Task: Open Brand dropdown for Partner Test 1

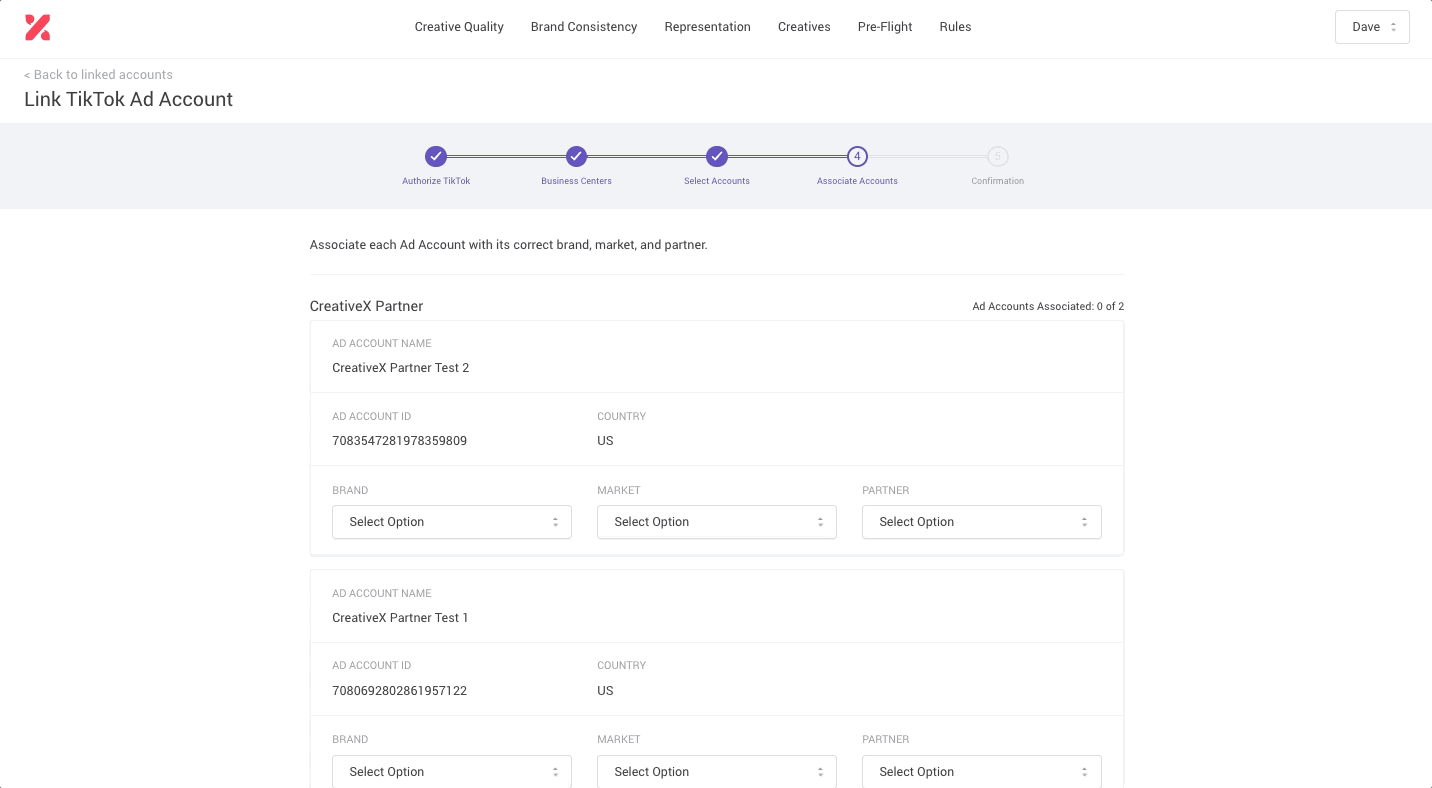Action: pyautogui.click(x=452, y=771)
